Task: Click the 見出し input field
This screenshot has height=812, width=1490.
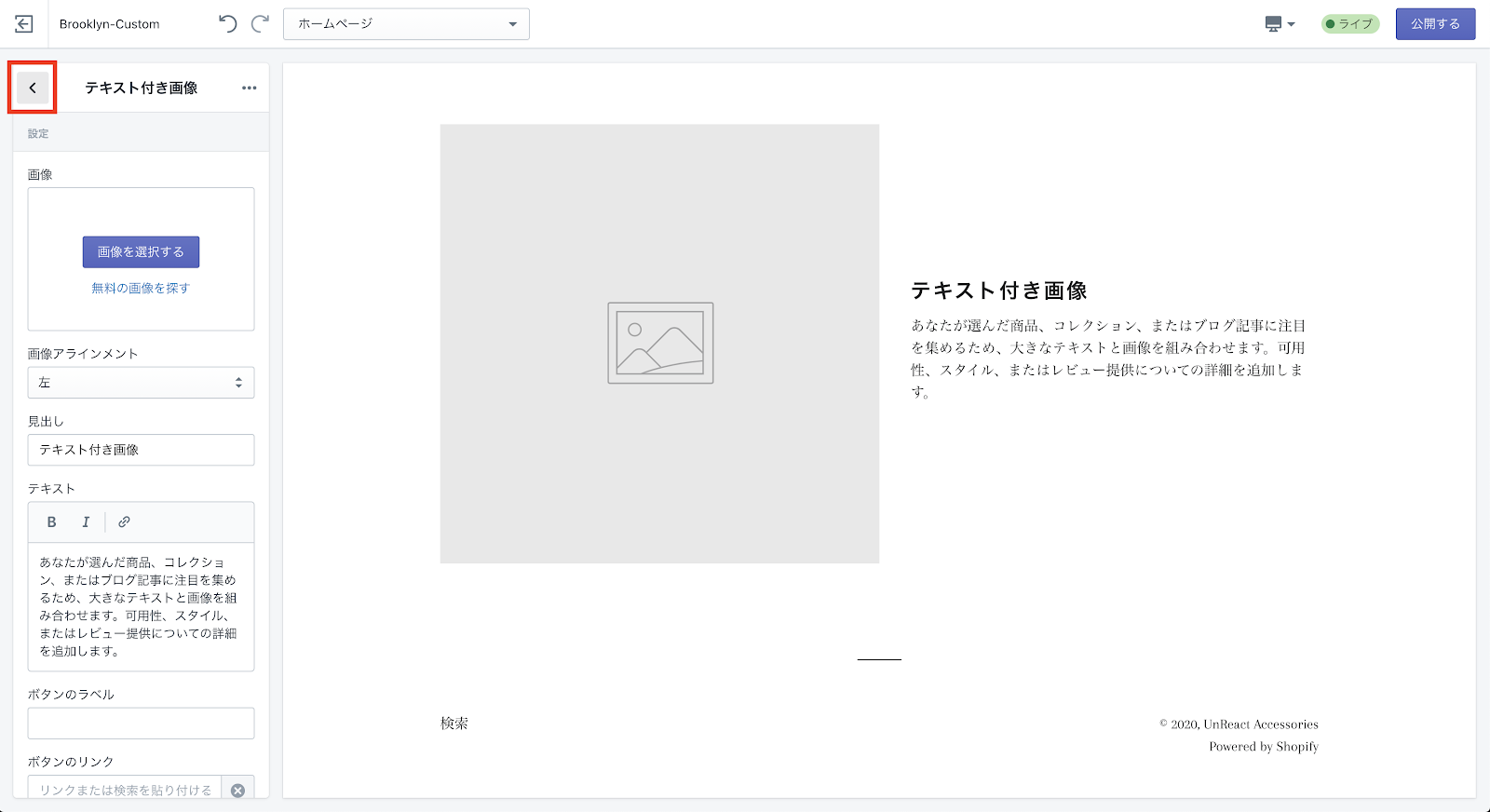Action: pos(141,450)
